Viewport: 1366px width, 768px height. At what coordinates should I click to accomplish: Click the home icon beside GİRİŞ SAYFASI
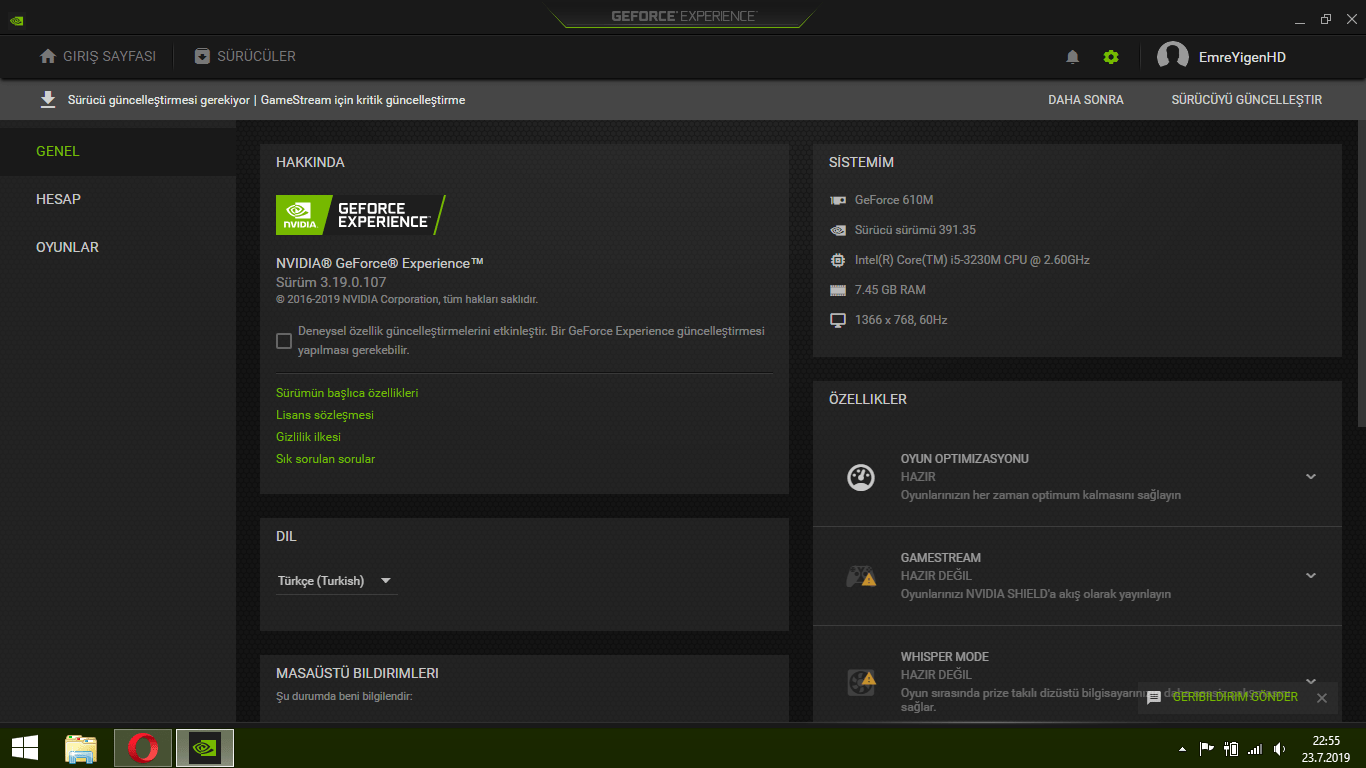[48, 56]
